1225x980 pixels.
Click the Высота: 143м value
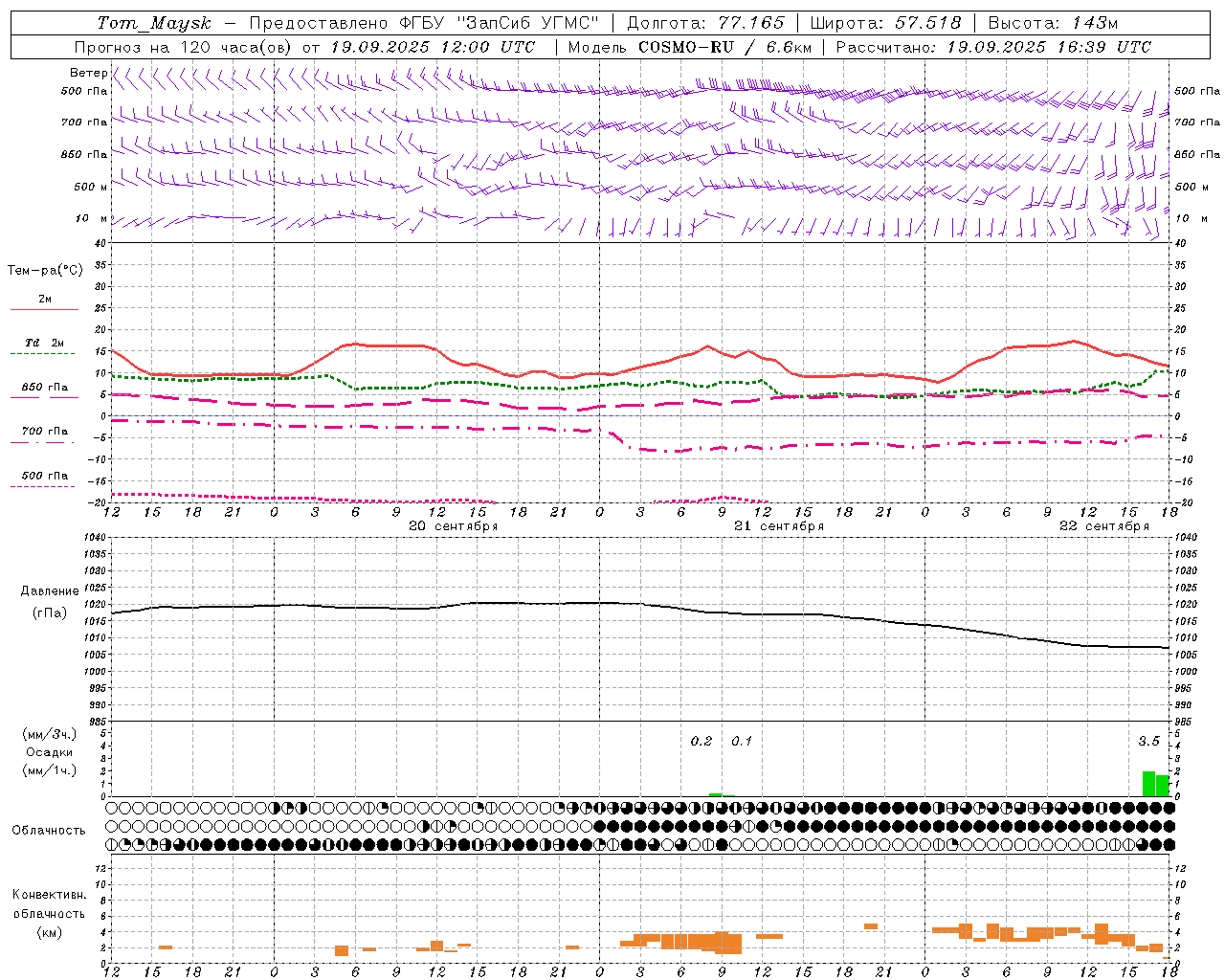(1053, 23)
